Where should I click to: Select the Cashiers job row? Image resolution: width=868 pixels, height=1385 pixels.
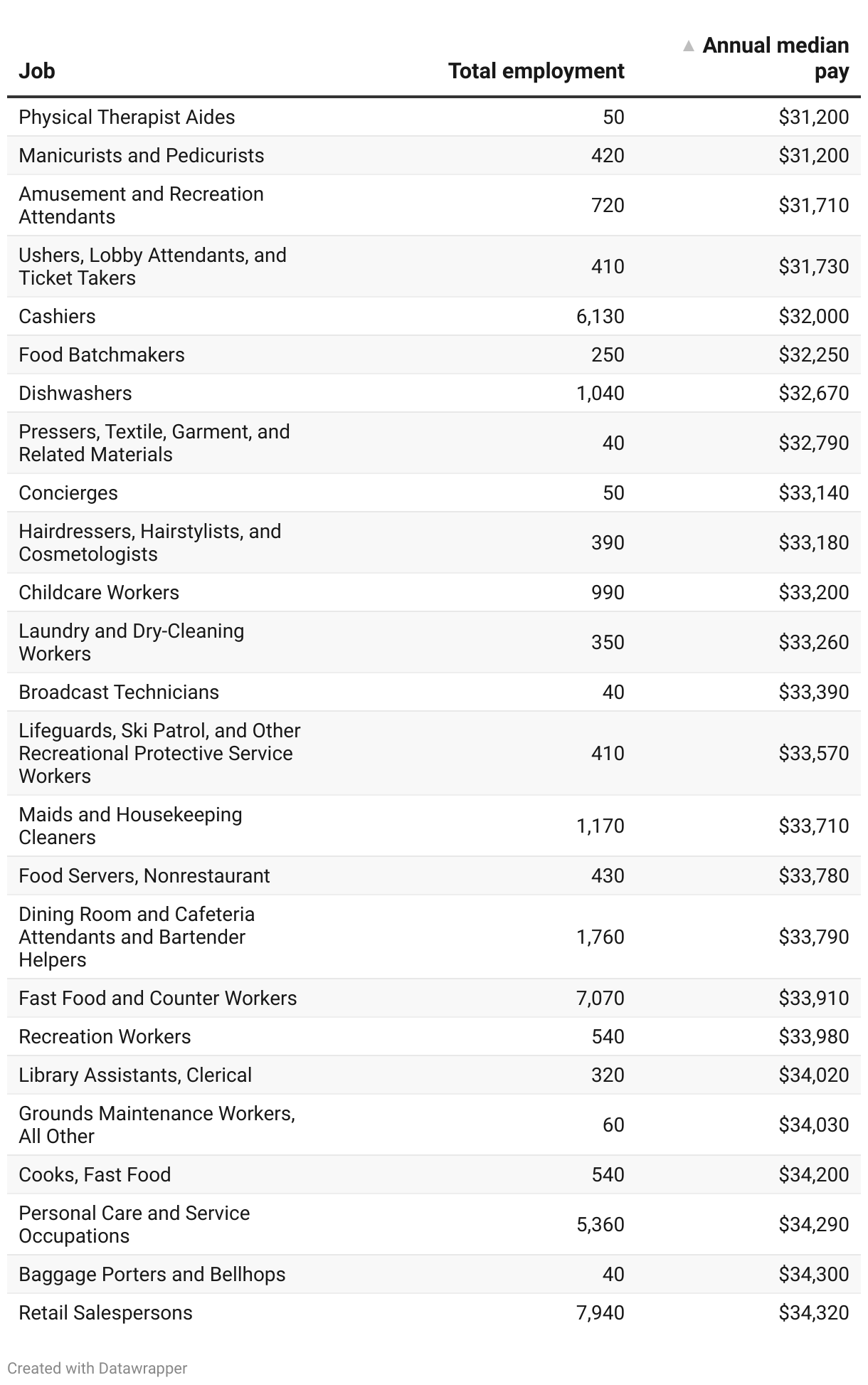[434, 316]
